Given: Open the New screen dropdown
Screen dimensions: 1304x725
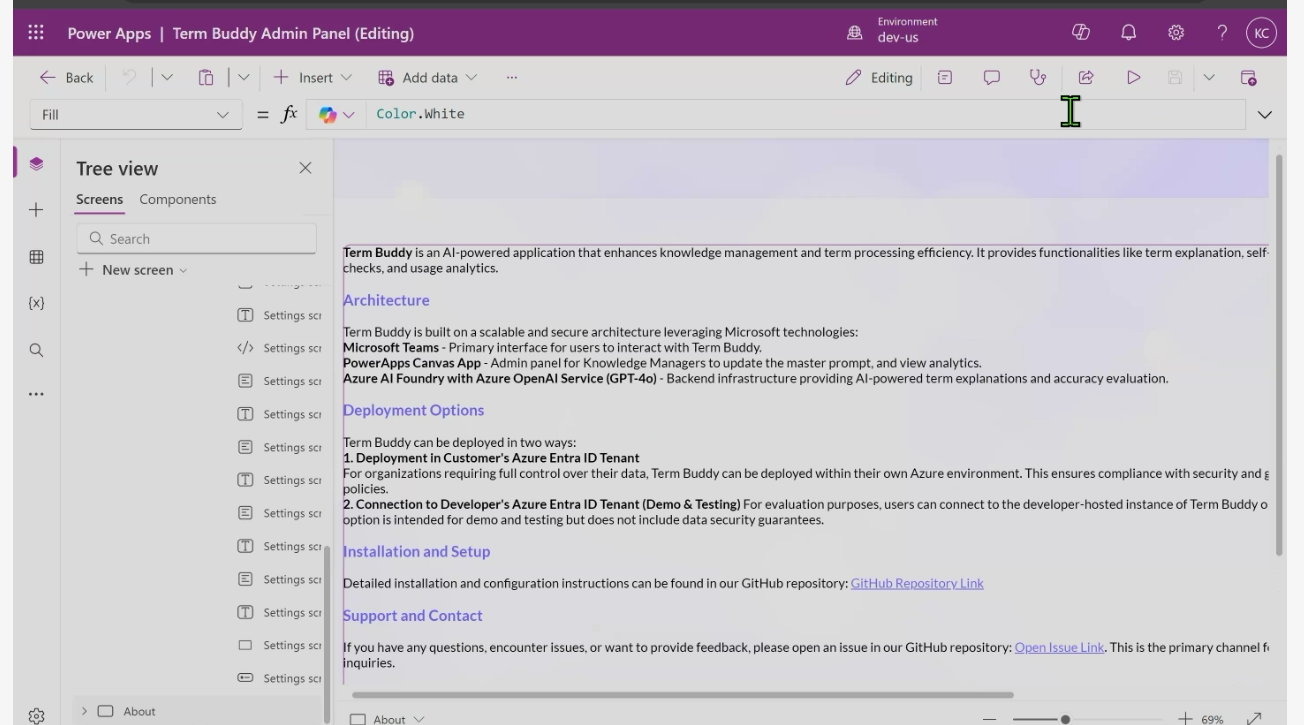Looking at the screenshot, I should (x=132, y=270).
